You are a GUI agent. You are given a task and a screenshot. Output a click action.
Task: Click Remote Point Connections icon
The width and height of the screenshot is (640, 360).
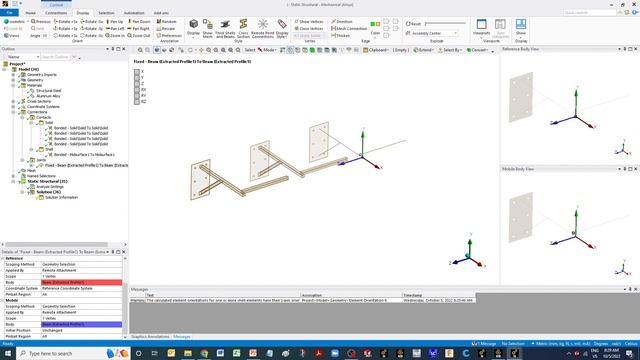point(263,24)
